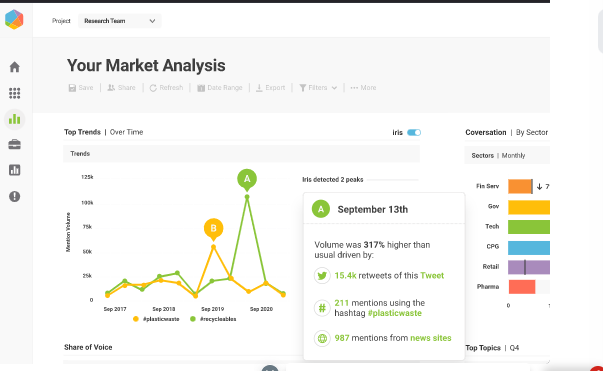Open the reports chart icon in sidebar
Screen dimensions: 603x371
coord(15,170)
